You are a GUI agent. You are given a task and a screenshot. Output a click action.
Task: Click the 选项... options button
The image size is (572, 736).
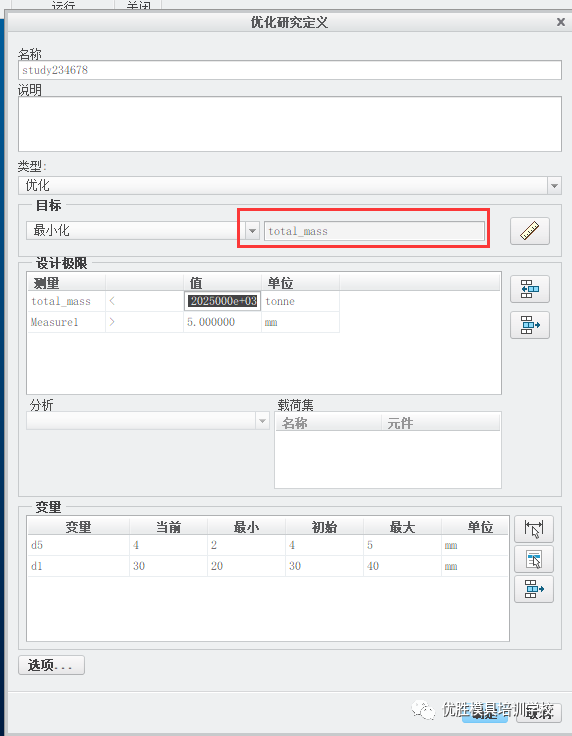[x=52, y=665]
